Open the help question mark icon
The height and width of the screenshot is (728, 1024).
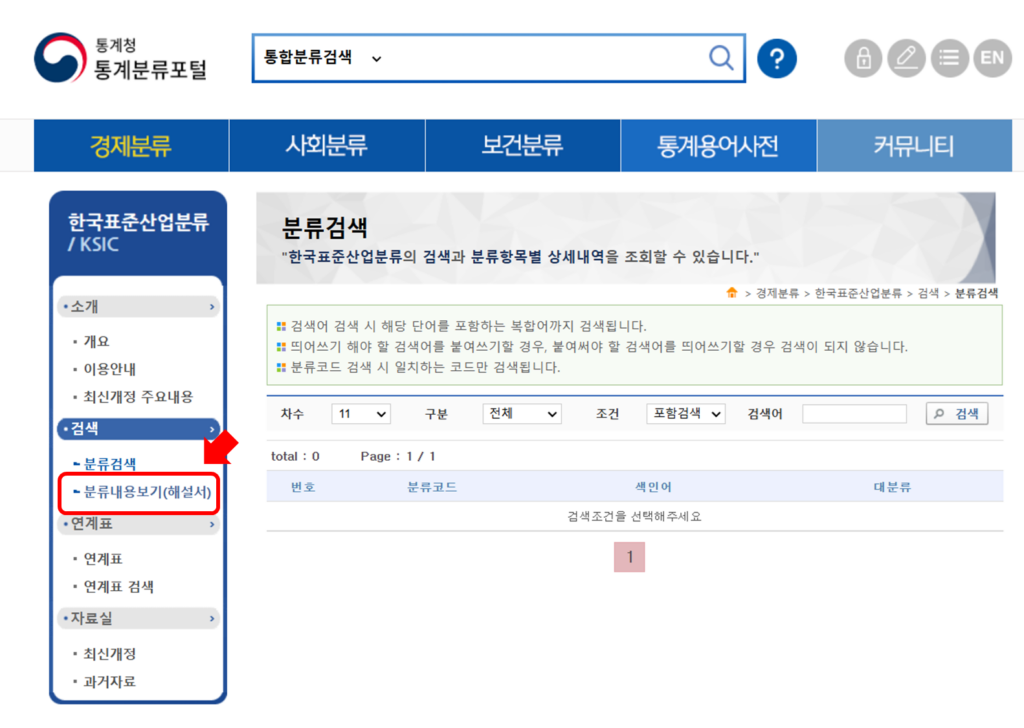778,58
